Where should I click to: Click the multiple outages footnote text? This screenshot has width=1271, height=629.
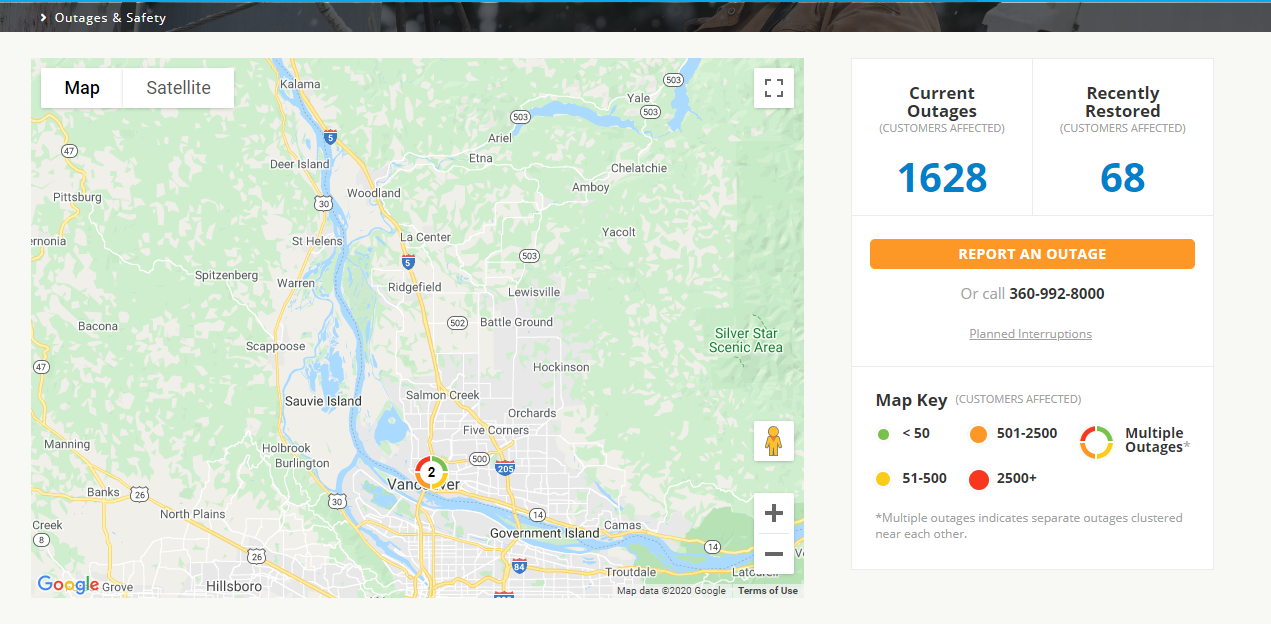tap(1029, 526)
